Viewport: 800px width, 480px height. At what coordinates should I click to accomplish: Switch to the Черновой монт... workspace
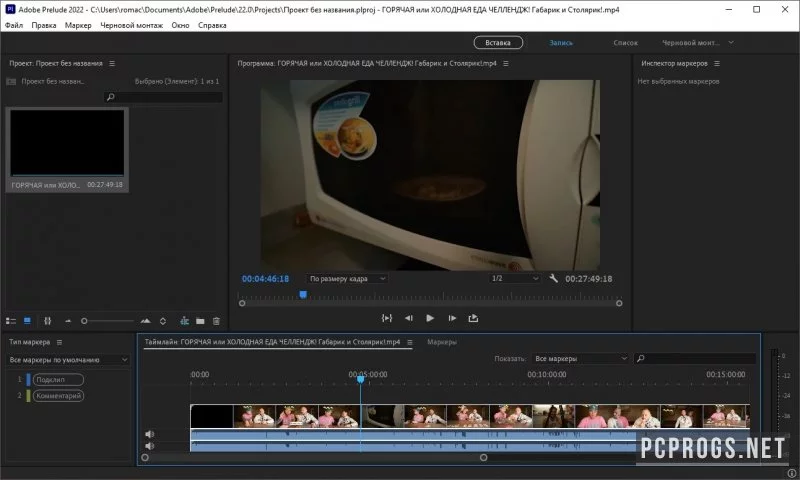(691, 43)
